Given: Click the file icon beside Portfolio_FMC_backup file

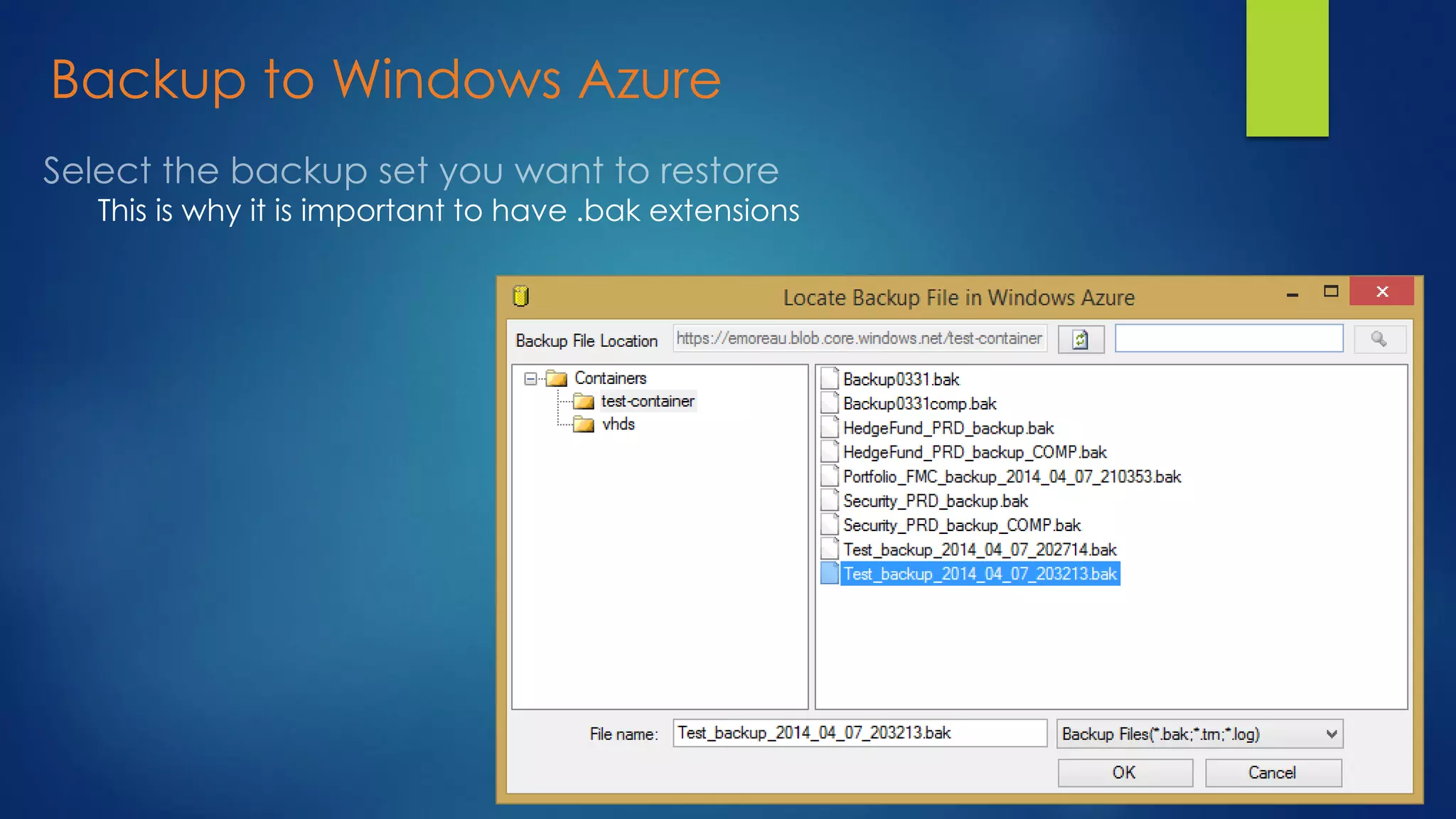Looking at the screenshot, I should pos(829,476).
